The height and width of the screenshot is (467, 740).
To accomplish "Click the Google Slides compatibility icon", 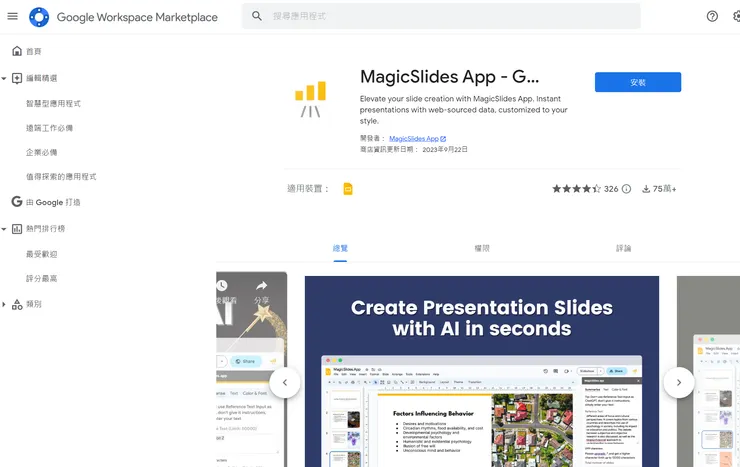I will pyautogui.click(x=348, y=189).
